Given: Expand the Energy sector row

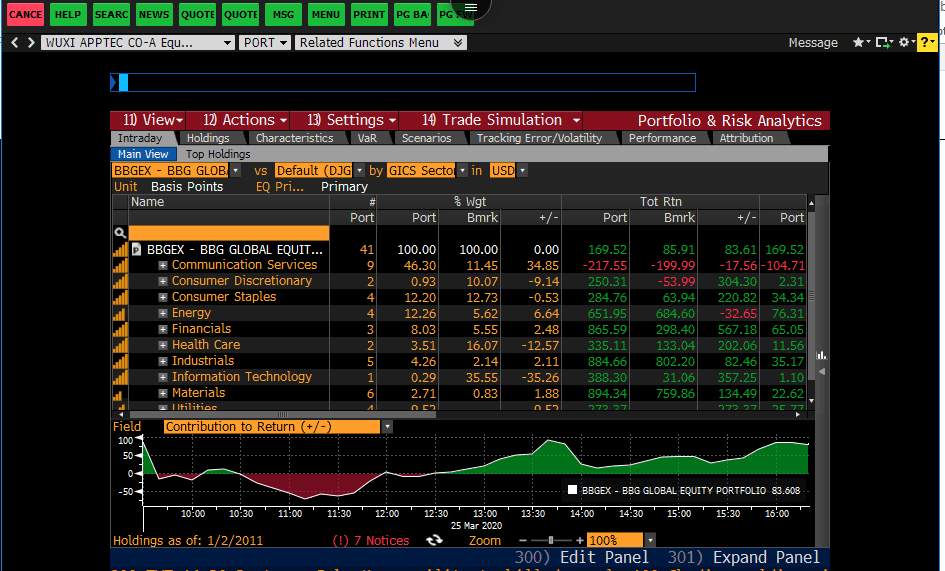Looking at the screenshot, I should click(163, 314).
